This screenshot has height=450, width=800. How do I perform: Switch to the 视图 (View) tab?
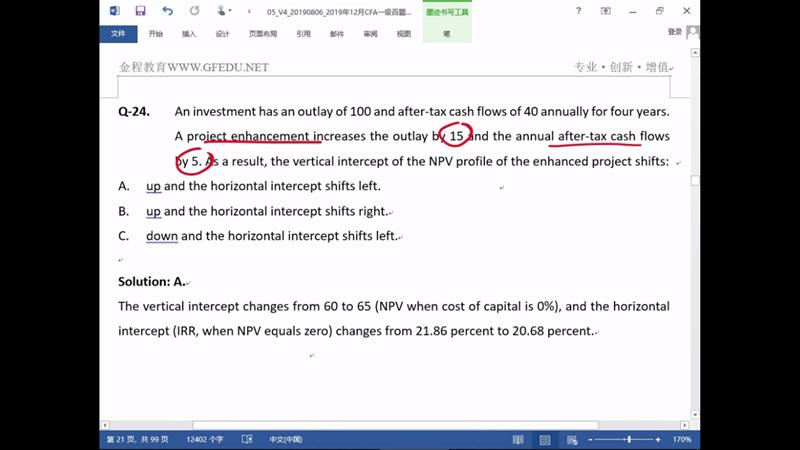pos(404,34)
